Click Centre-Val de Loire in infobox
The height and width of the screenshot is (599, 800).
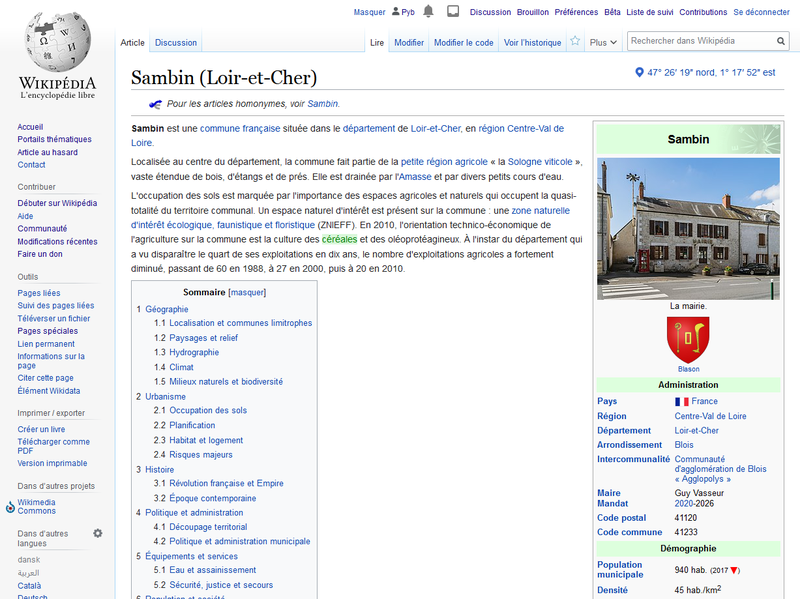tap(710, 416)
